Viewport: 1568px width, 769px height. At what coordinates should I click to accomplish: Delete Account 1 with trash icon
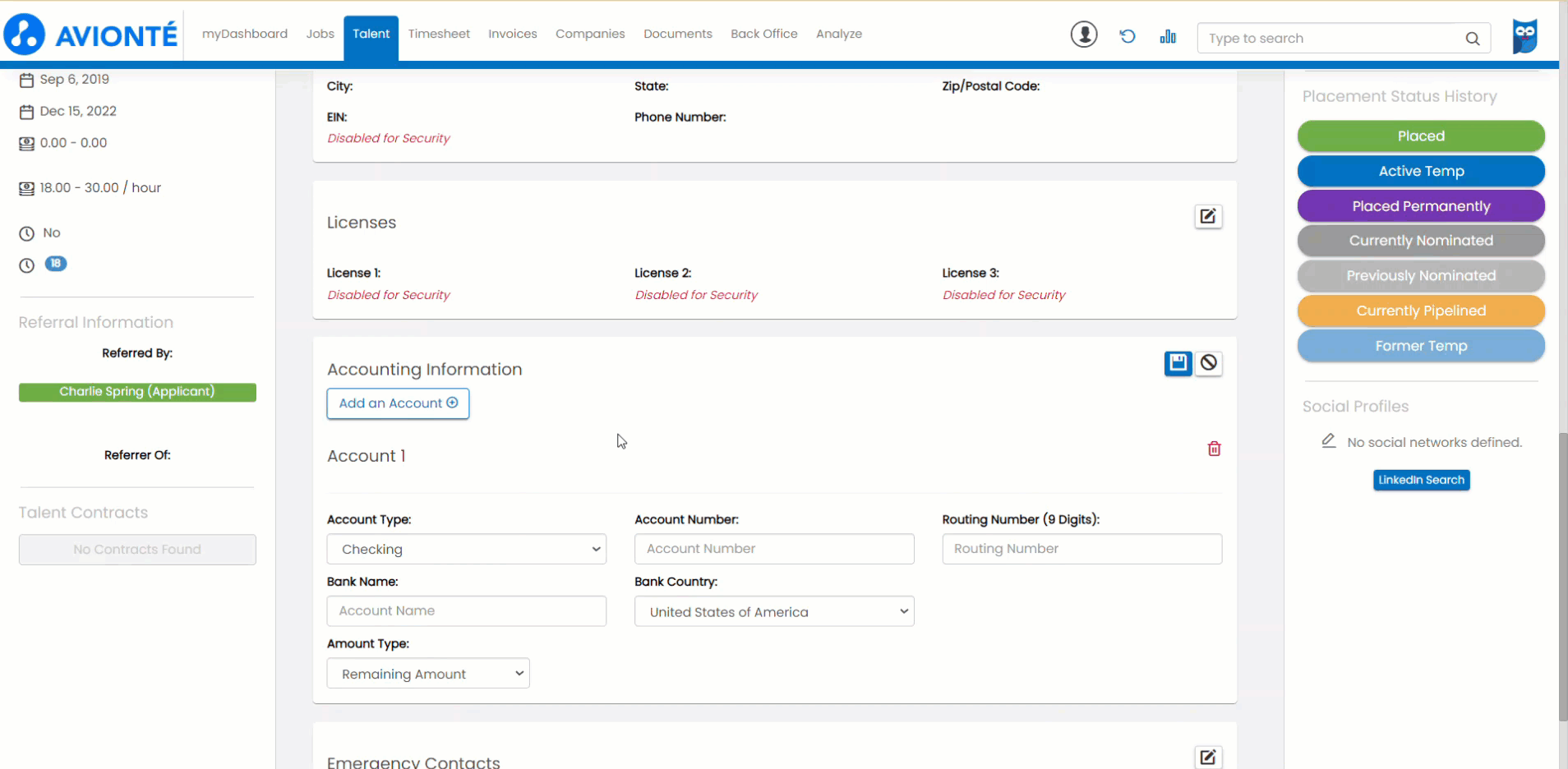[1214, 449]
